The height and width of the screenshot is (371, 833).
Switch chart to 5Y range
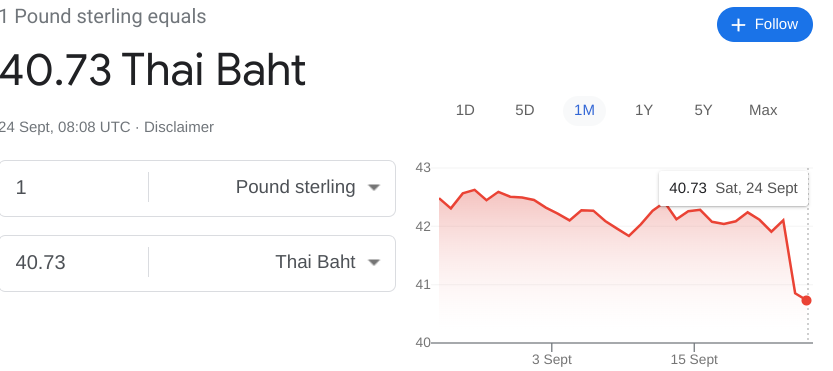pos(703,111)
